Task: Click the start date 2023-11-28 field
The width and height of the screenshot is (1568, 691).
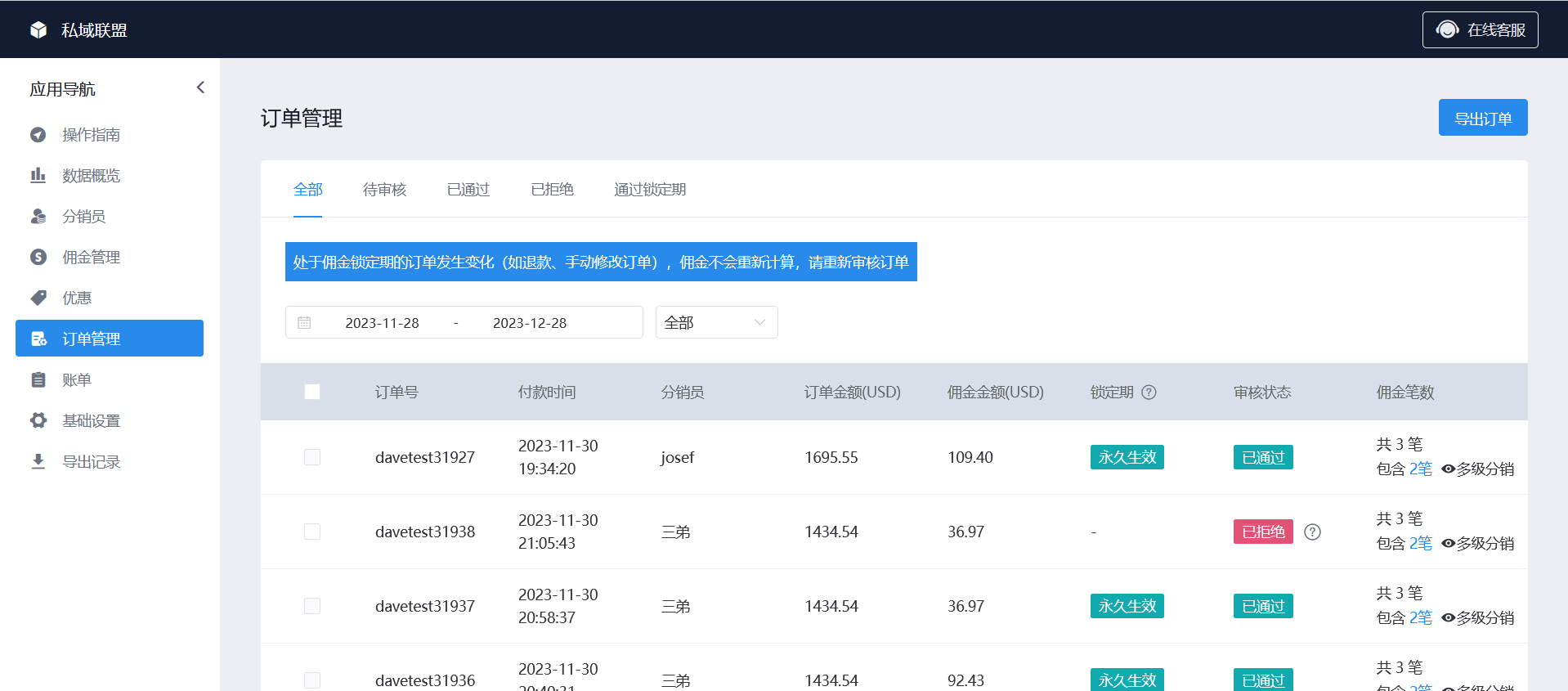Action: [x=382, y=323]
